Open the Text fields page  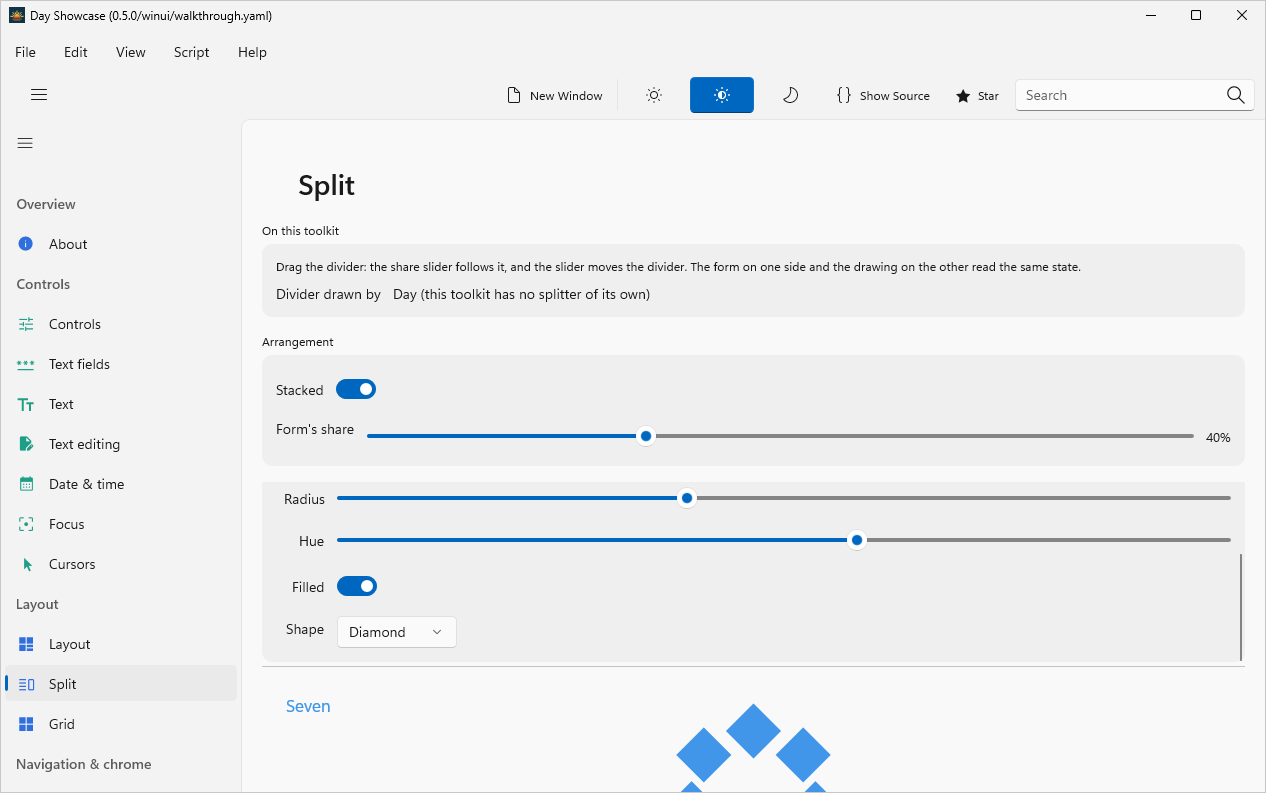[121, 364]
